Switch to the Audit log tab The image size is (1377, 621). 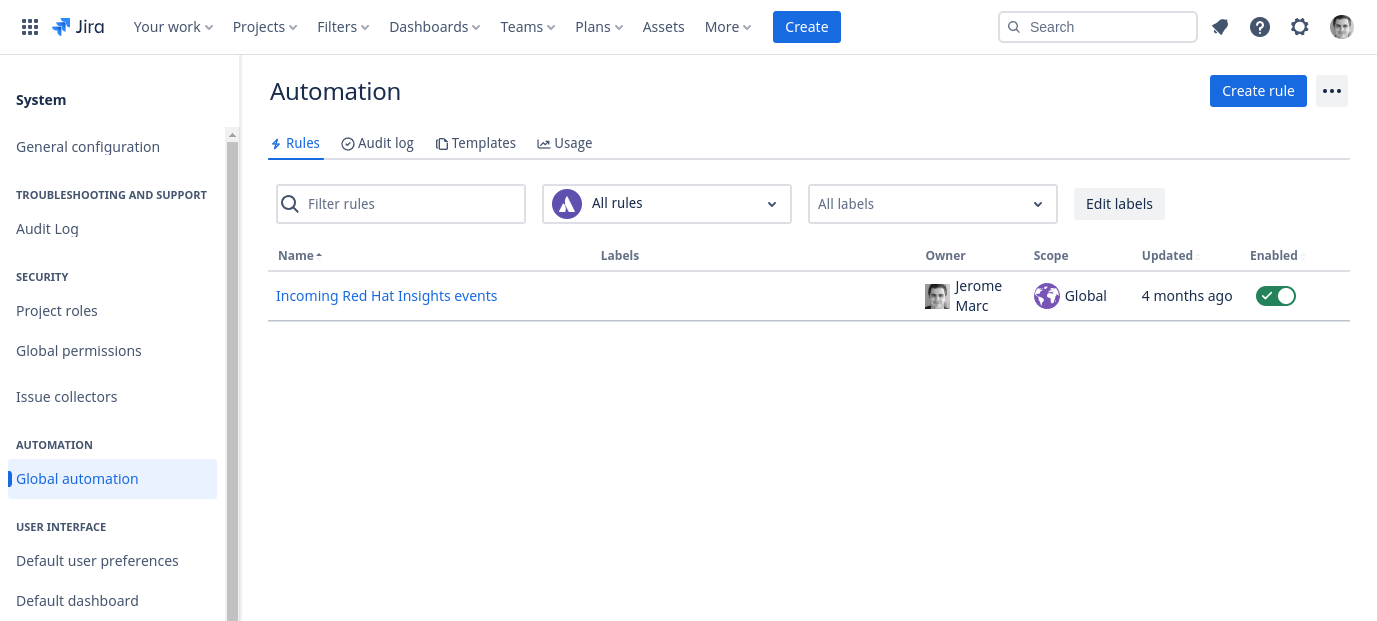click(377, 143)
